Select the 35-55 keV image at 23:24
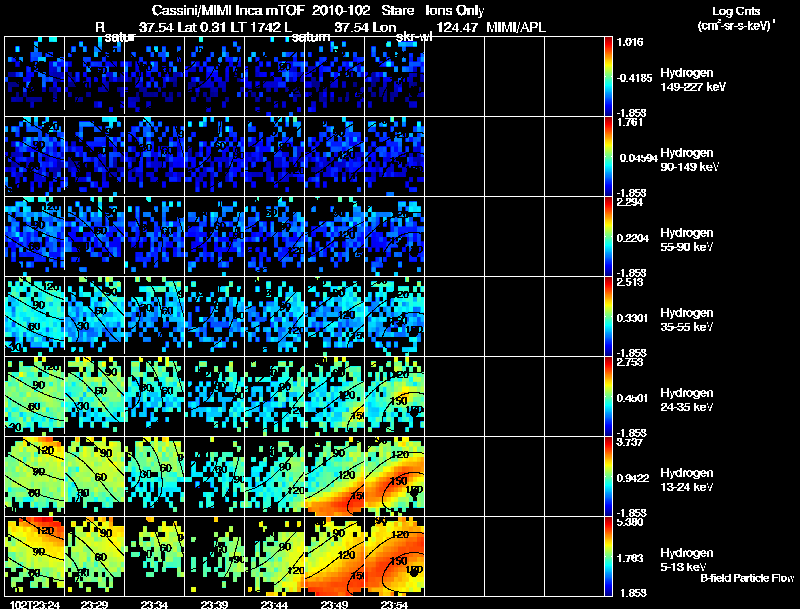The height and width of the screenshot is (609, 800). pyautogui.click(x=35, y=316)
